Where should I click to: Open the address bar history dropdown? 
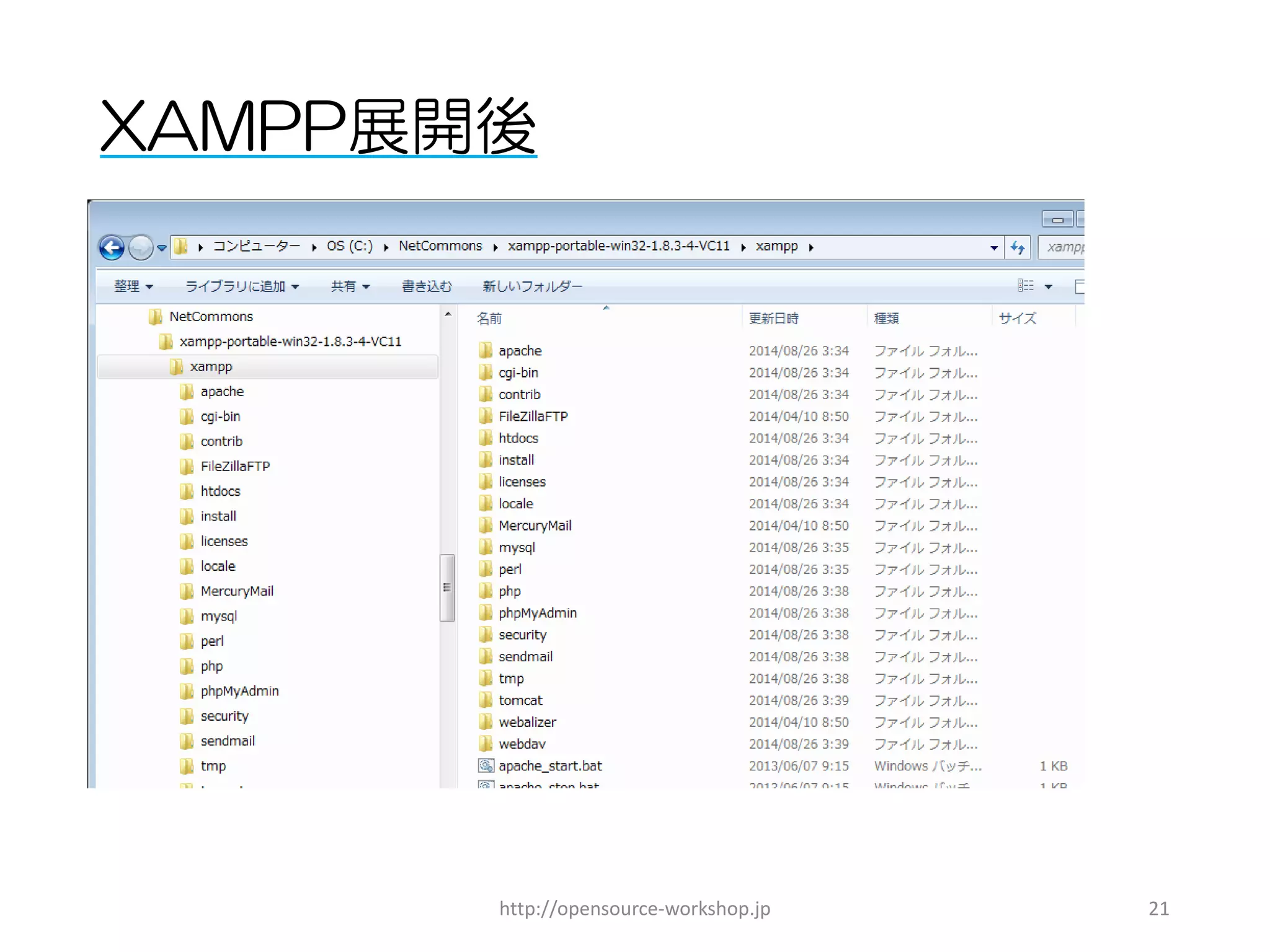(x=994, y=247)
